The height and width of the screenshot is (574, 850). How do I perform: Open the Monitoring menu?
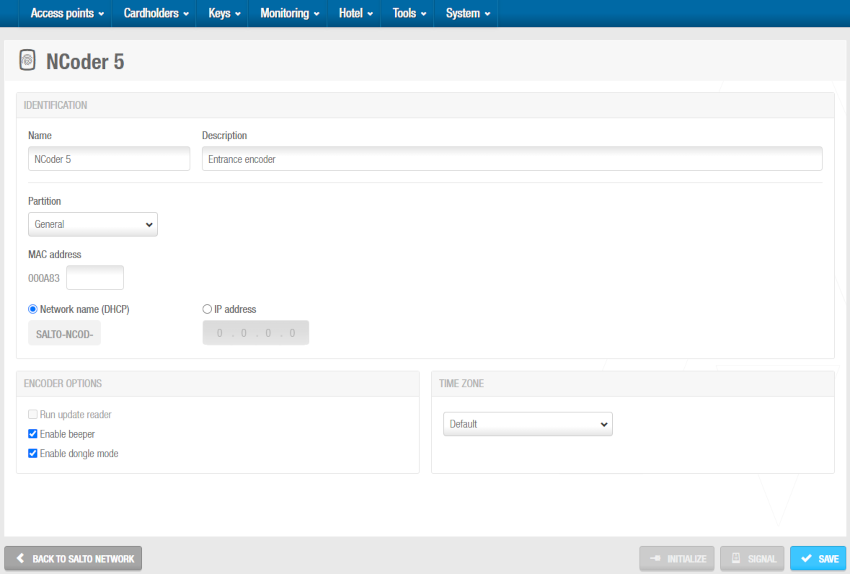(289, 13)
